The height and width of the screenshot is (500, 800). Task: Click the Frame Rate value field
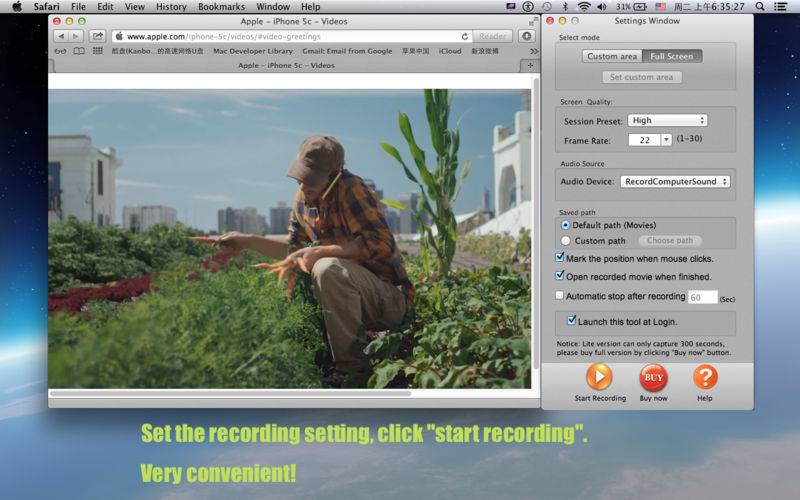point(645,140)
